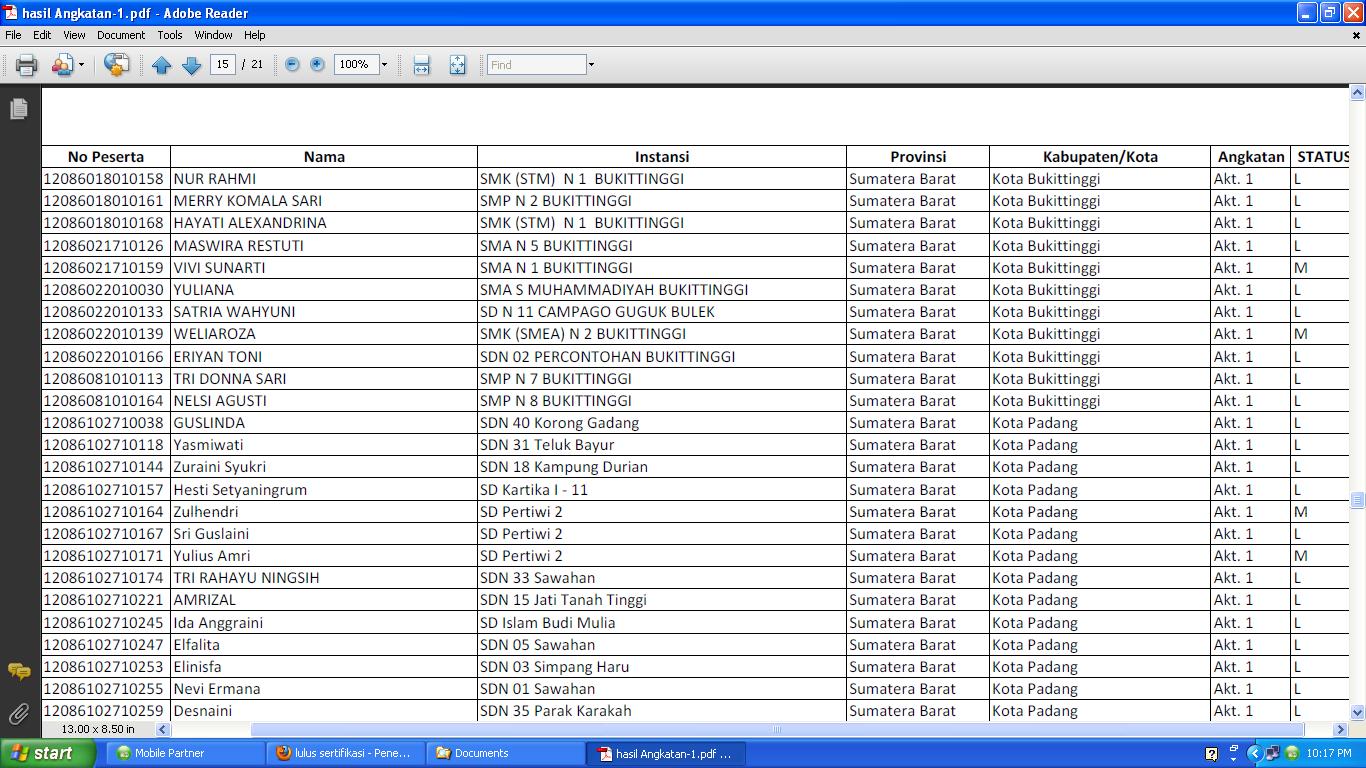The height and width of the screenshot is (768, 1366).
Task: Open the Attachments paperclip panel
Action: click(19, 713)
